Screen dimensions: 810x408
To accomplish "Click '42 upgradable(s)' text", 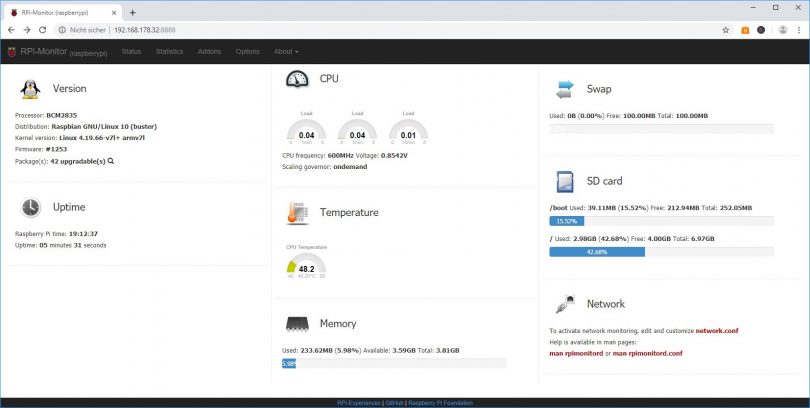I will (78, 161).
